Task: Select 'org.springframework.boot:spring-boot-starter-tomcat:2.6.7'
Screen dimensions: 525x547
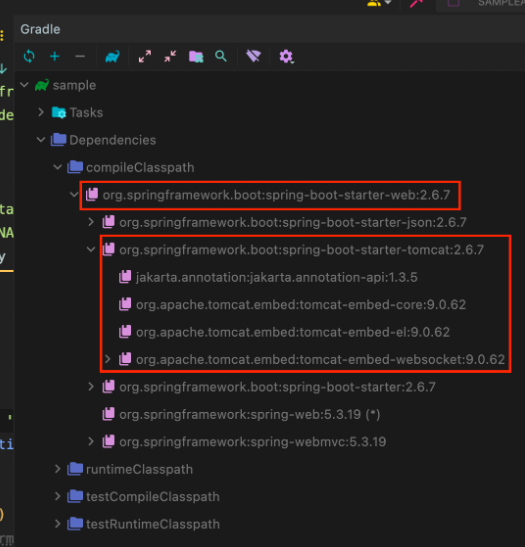Action: pyautogui.click(x=301, y=250)
